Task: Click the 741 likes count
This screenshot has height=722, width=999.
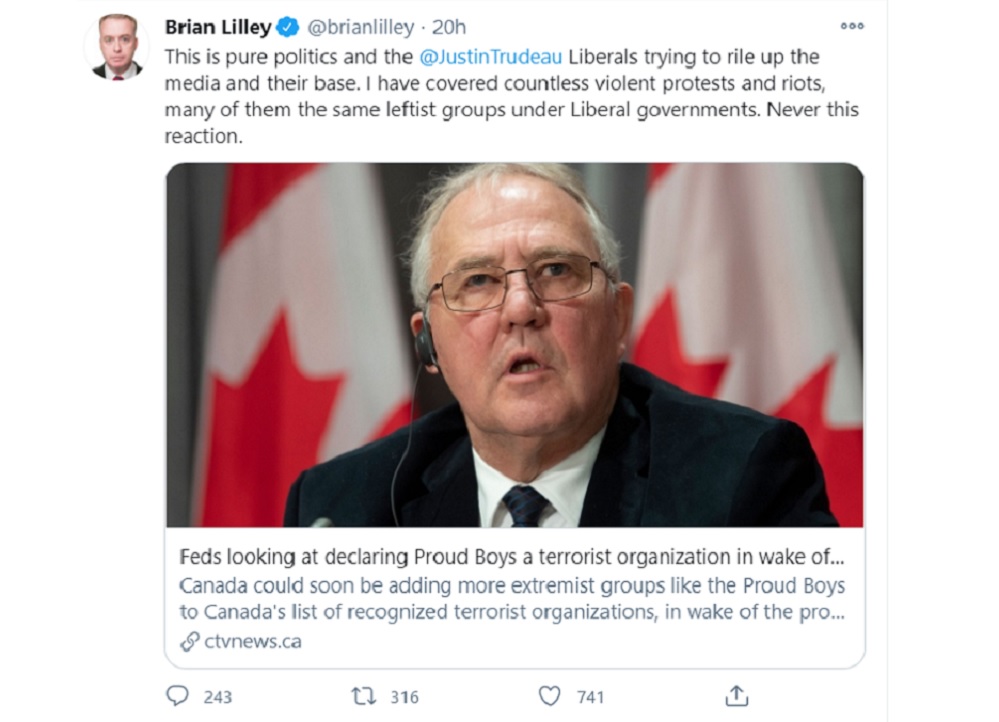Action: 590,697
